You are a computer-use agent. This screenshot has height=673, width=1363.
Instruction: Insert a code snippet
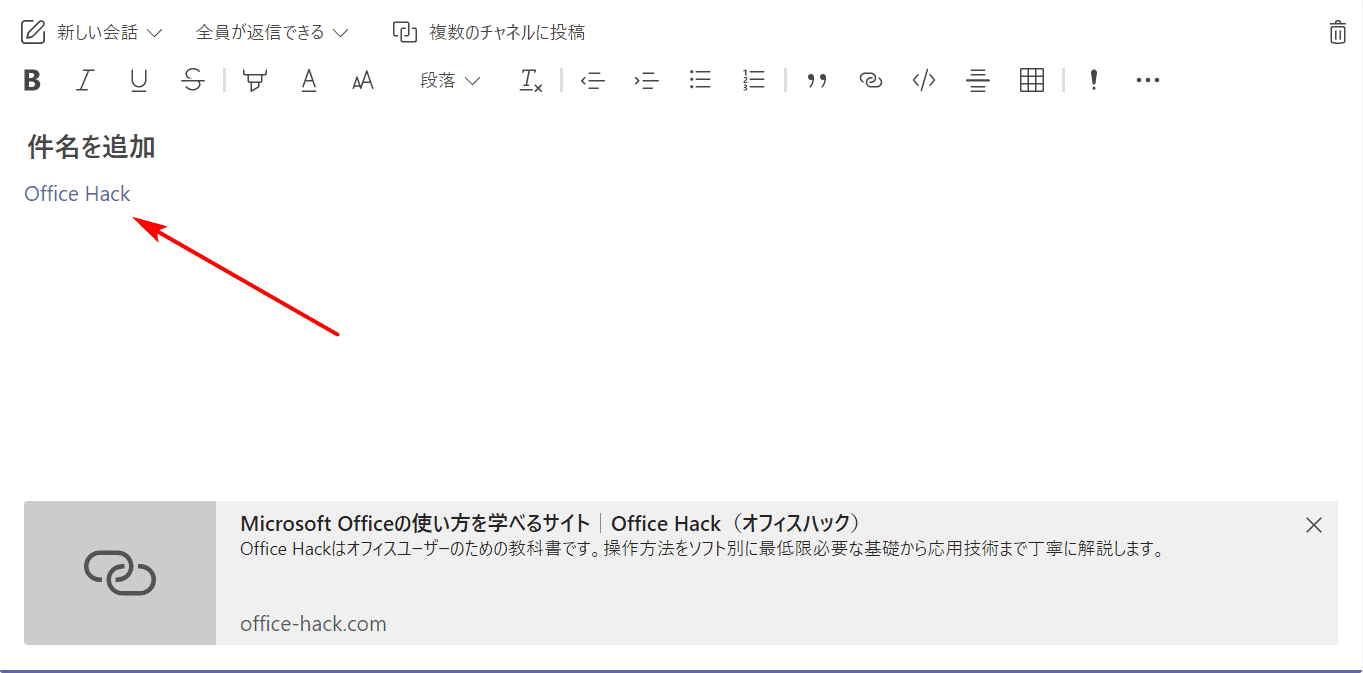[x=924, y=81]
